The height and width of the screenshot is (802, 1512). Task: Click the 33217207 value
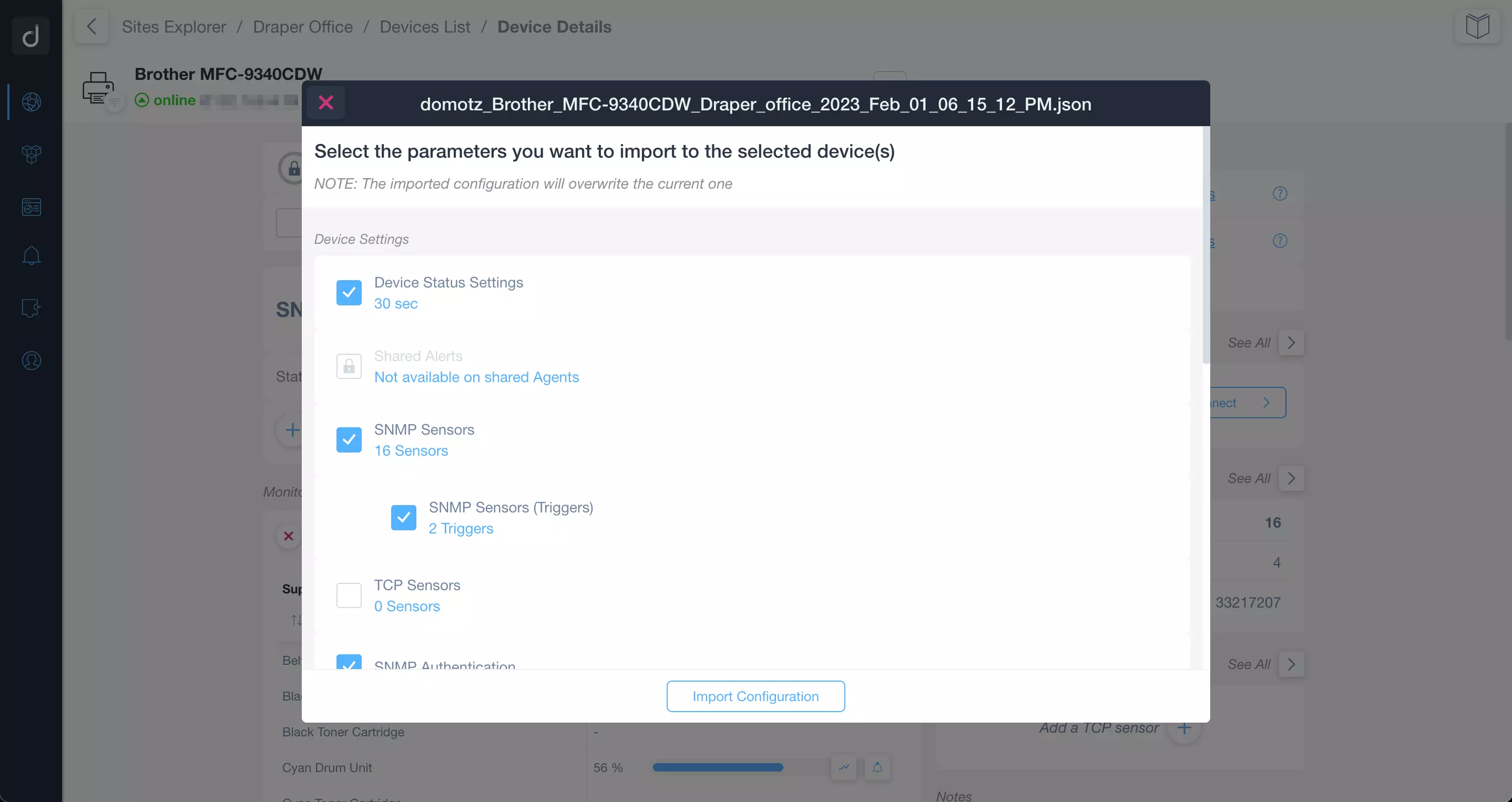coord(1248,602)
